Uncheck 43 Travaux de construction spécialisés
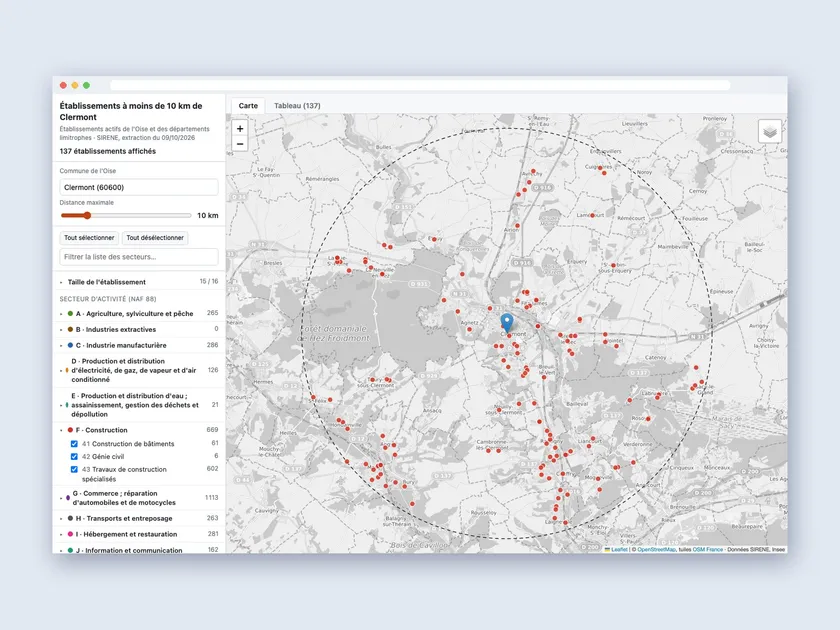 point(74,470)
